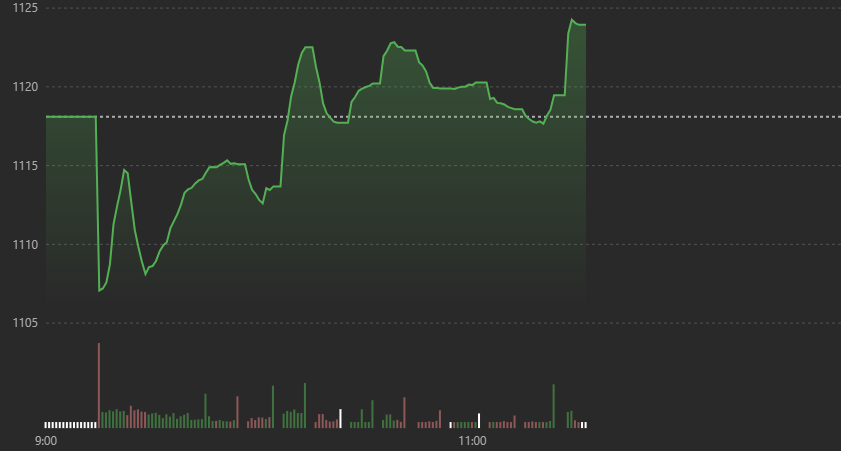
Task: Click the 1105 price axis label
Action: pyautogui.click(x=25, y=323)
